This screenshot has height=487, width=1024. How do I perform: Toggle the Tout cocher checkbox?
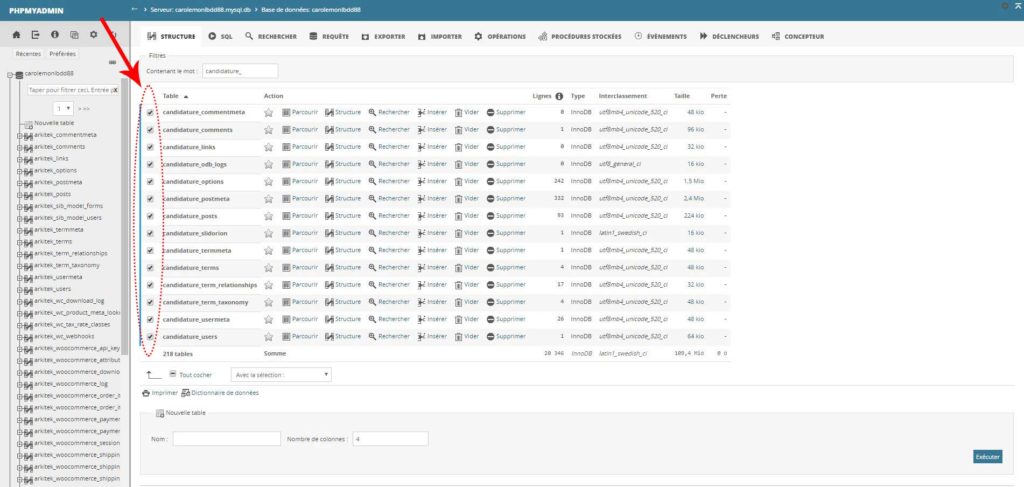173,374
